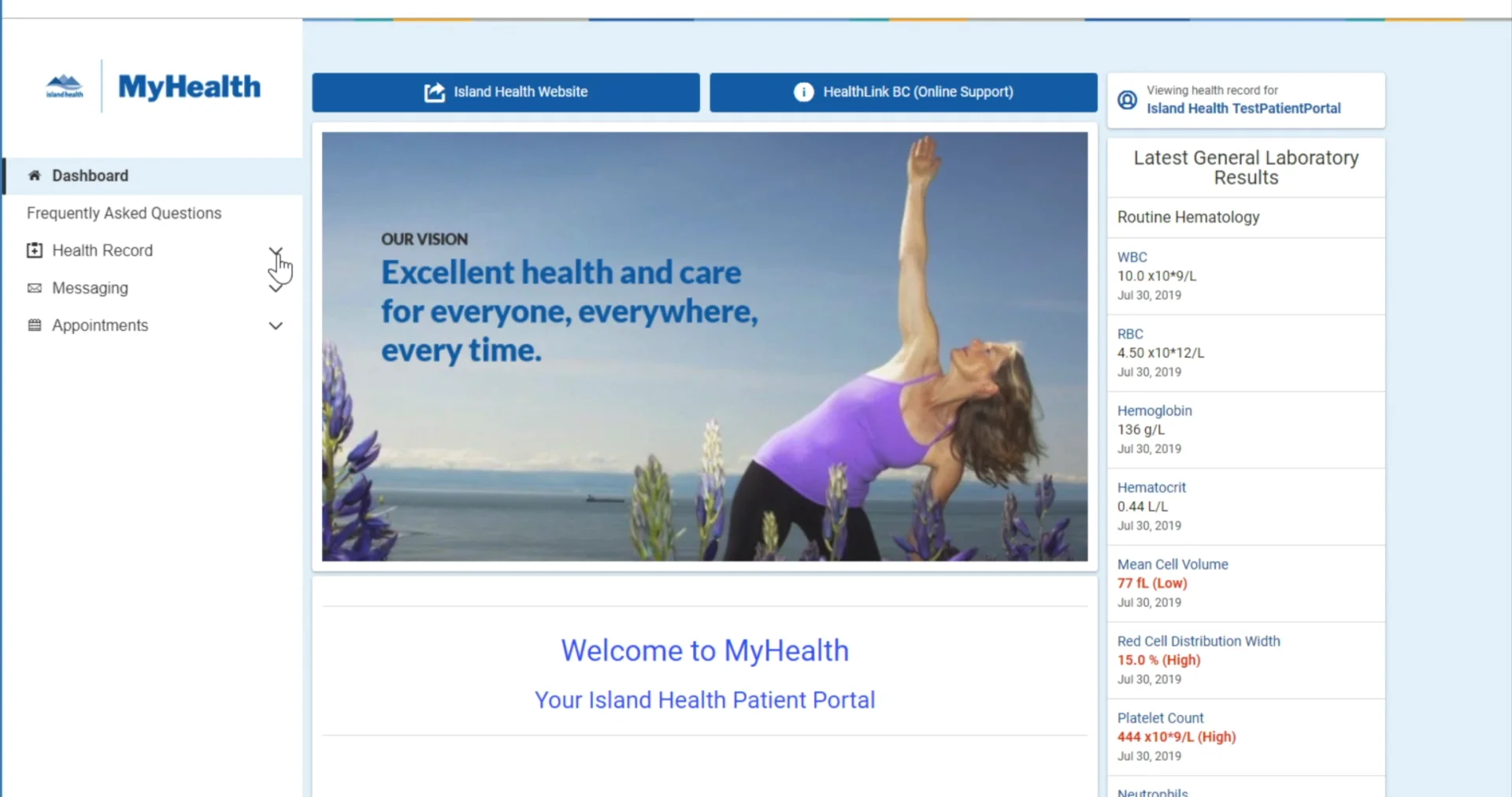
Task: Open Frequently Asked Questions
Action: [x=123, y=213]
